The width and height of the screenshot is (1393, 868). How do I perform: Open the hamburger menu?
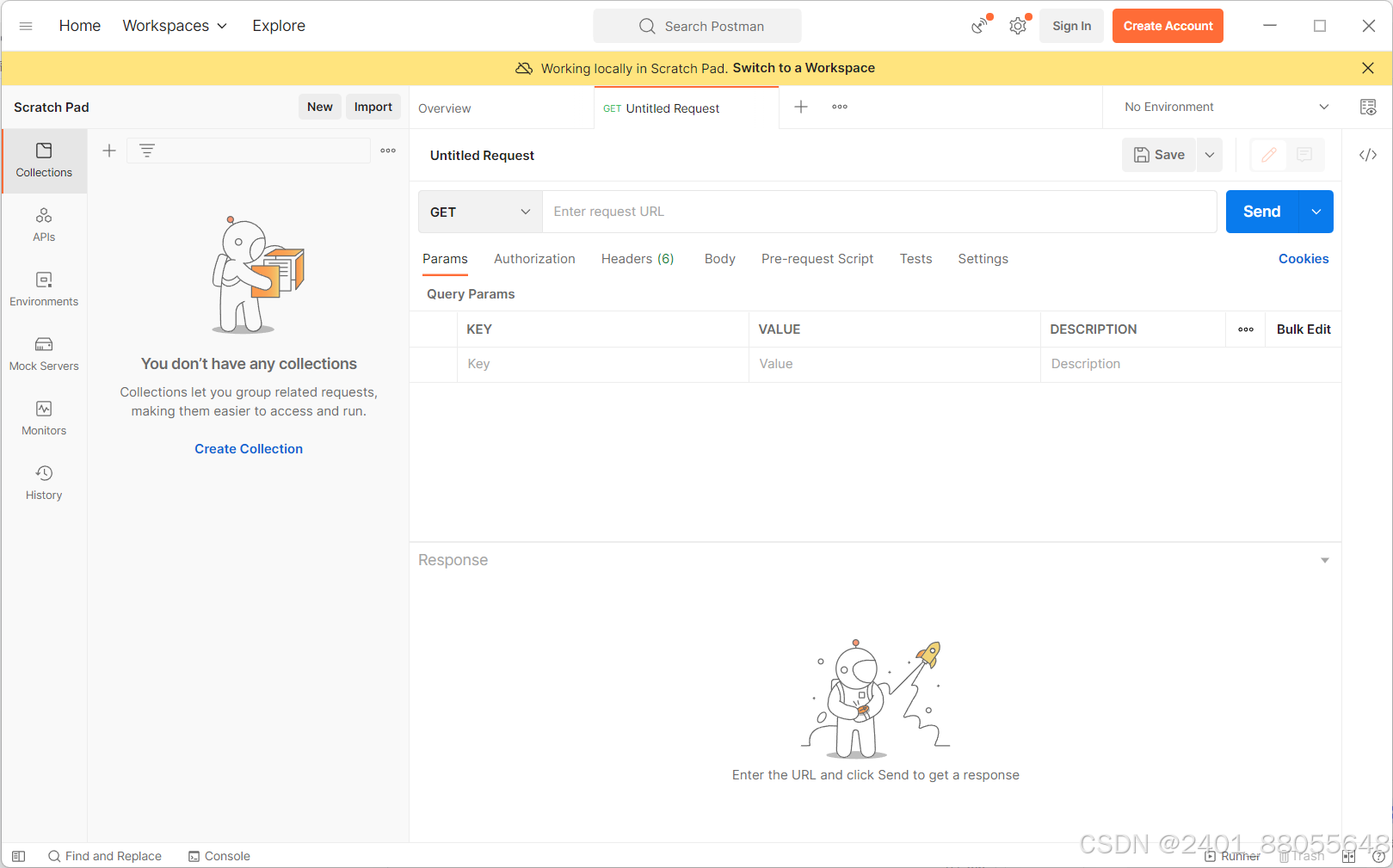pos(26,26)
